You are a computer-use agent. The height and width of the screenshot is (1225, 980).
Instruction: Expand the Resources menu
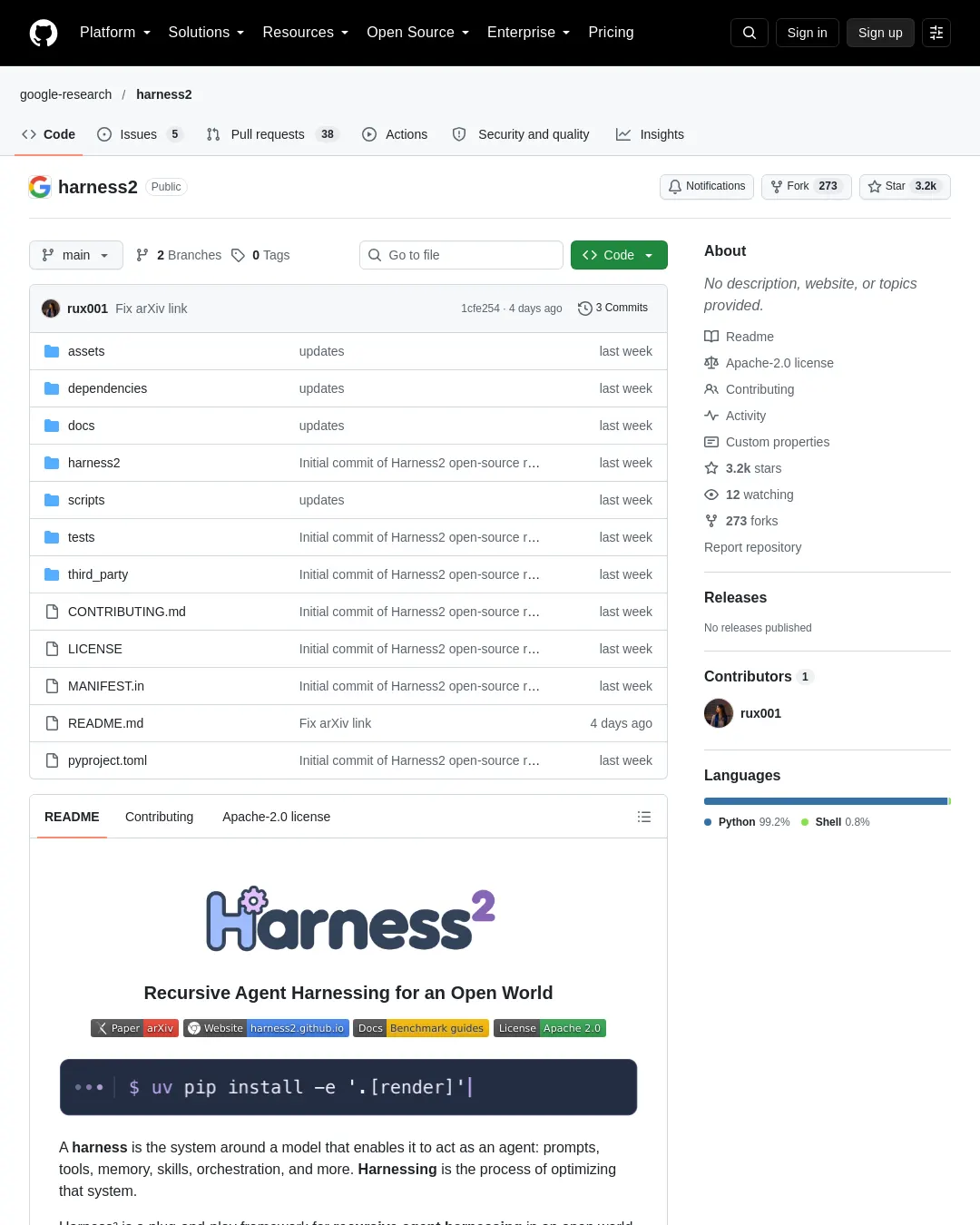tap(306, 33)
